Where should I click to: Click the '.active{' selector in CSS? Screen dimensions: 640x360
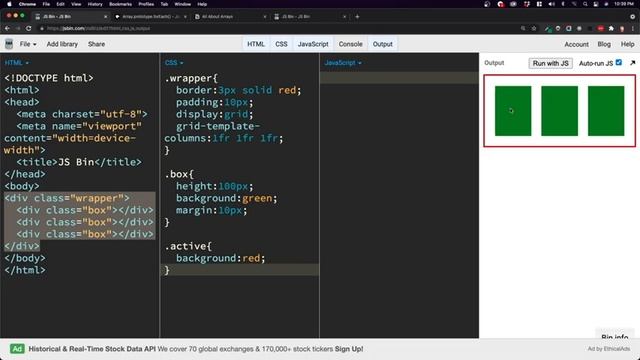pyautogui.click(x=188, y=247)
